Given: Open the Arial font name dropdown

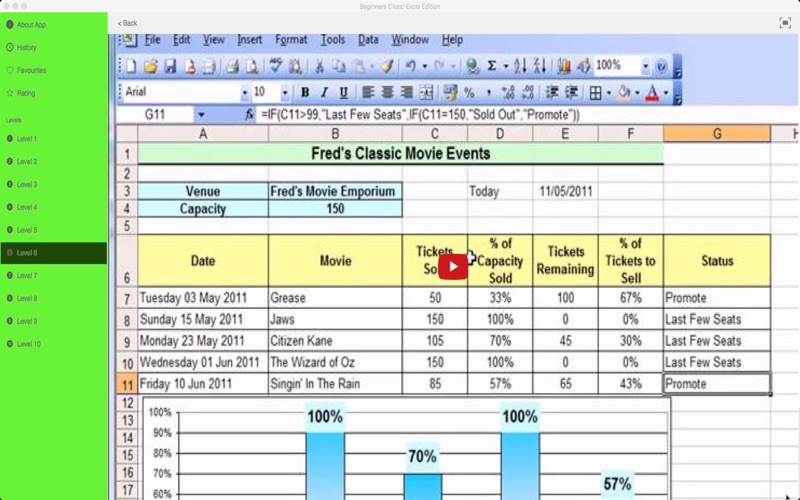Looking at the screenshot, I should pos(245,92).
